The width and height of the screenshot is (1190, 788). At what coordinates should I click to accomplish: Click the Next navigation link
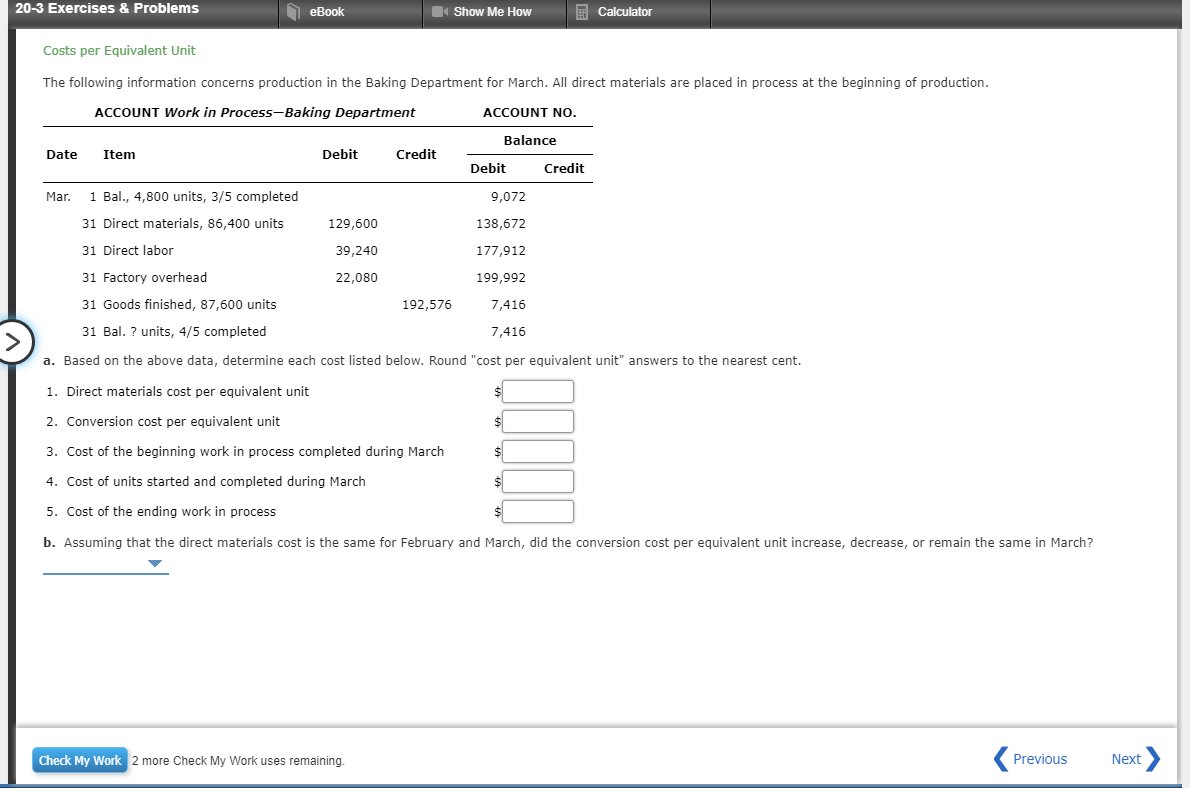tap(1126, 759)
